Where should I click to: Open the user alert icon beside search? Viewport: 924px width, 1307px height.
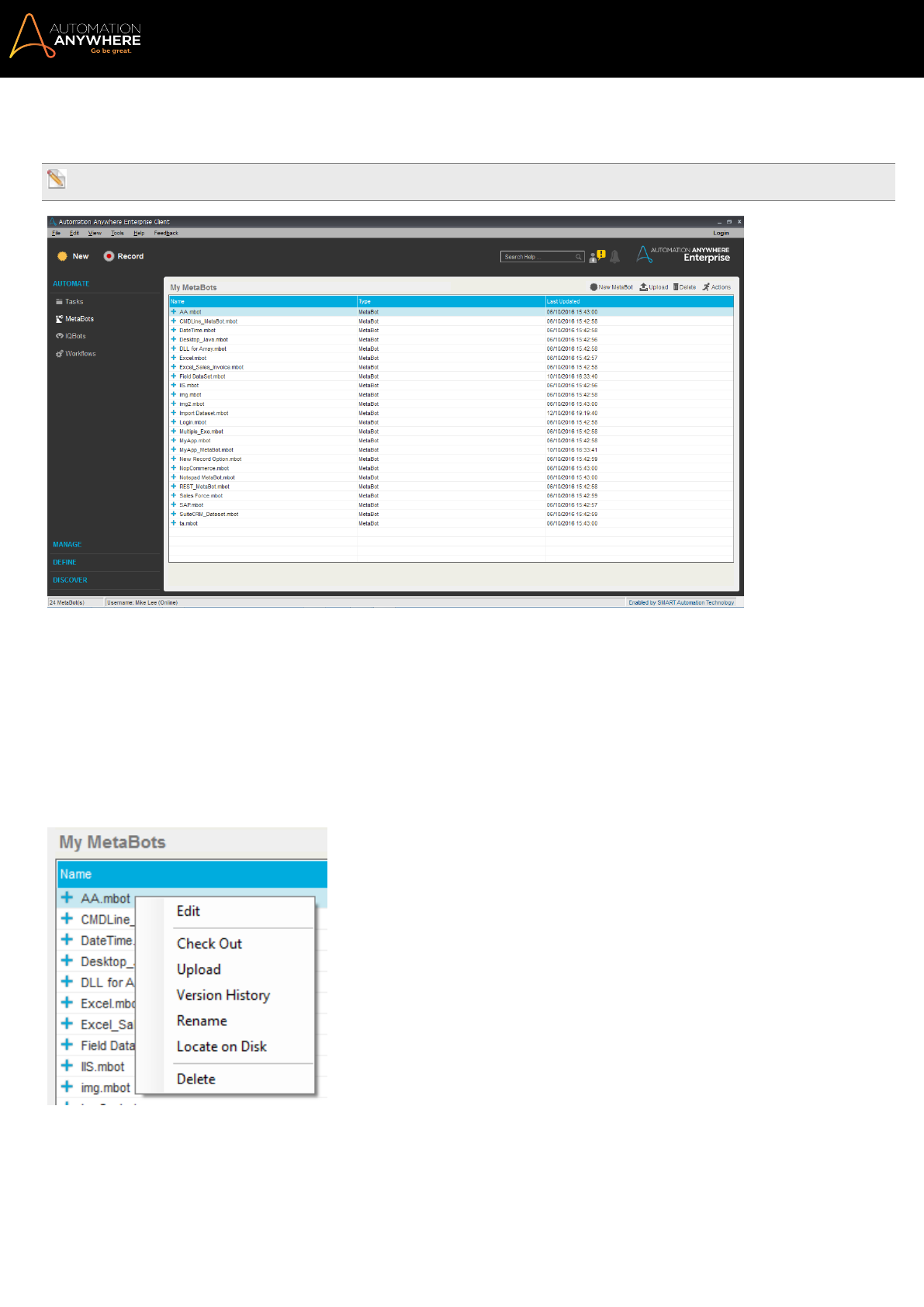pos(597,256)
